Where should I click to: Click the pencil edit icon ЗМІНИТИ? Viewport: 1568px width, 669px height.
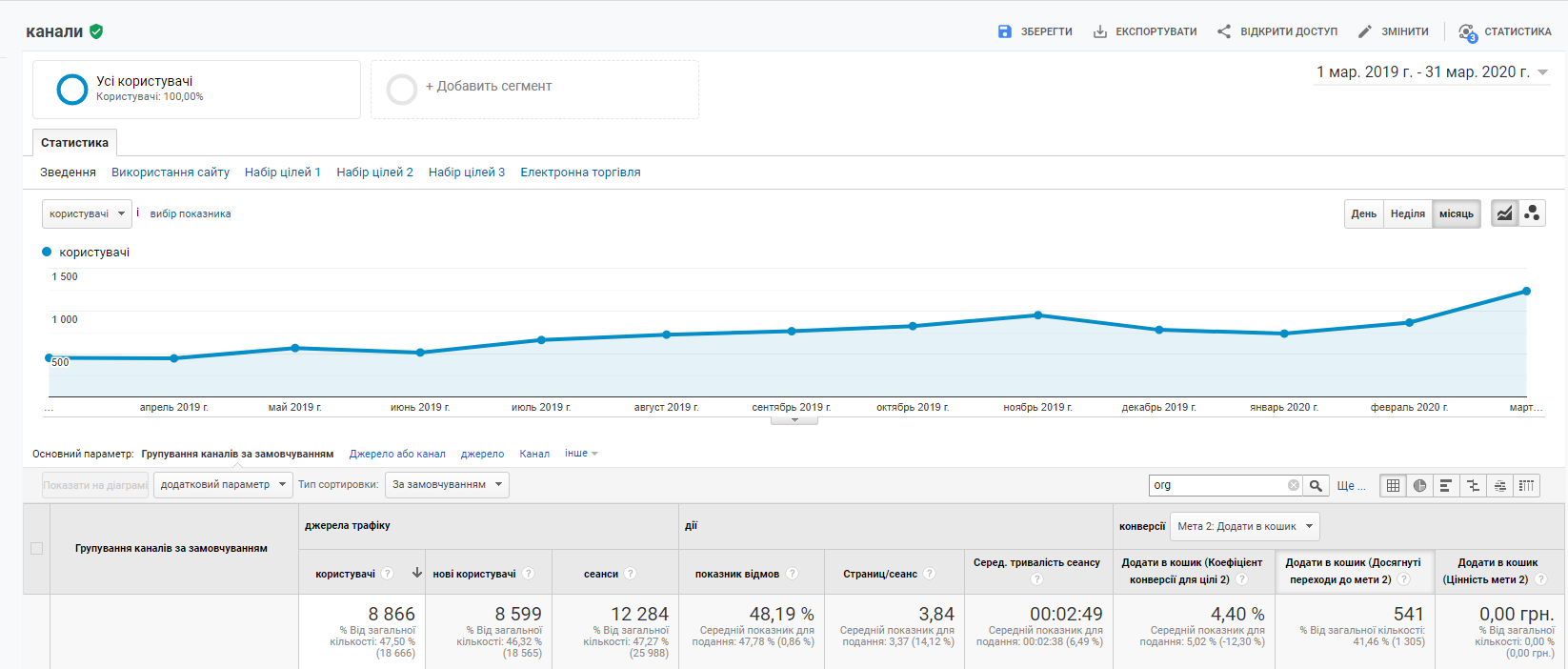[1365, 31]
